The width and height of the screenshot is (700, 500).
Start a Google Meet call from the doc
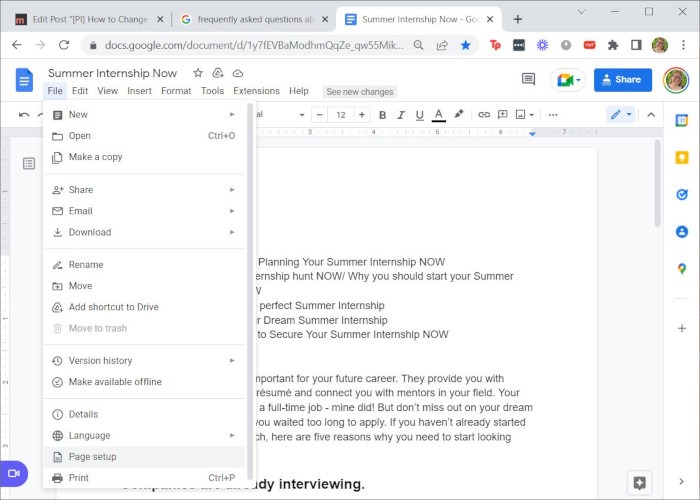click(x=567, y=80)
